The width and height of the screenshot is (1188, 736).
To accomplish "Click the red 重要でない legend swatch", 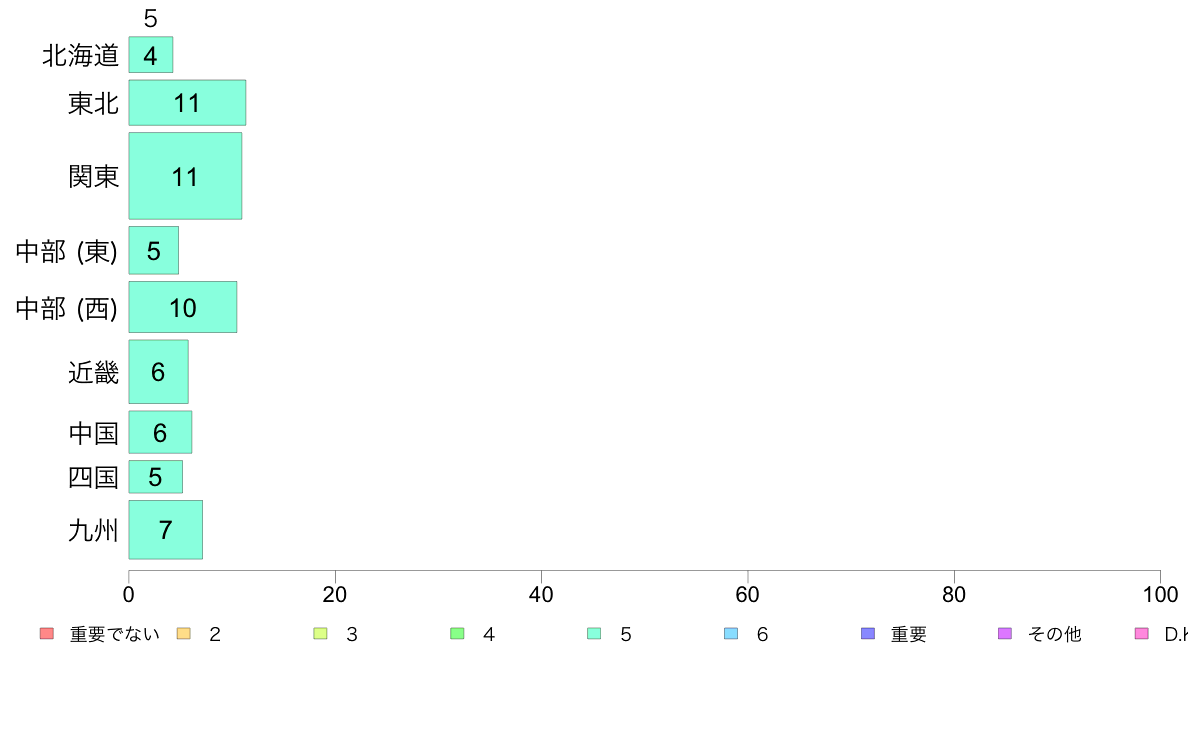I will (47, 634).
